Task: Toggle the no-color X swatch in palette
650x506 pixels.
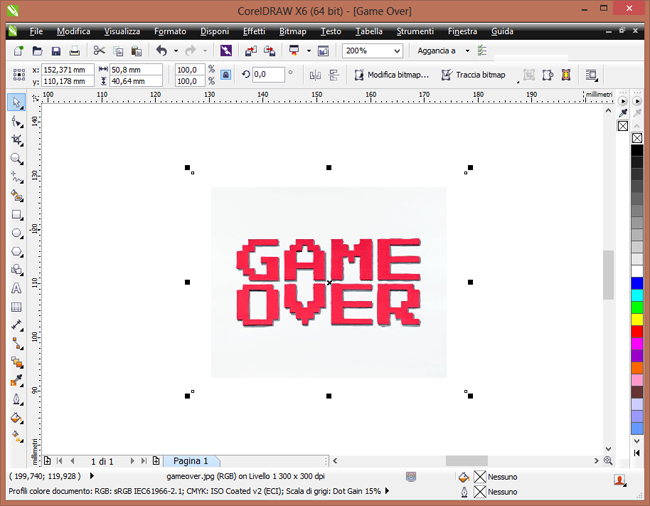Action: tap(637, 138)
